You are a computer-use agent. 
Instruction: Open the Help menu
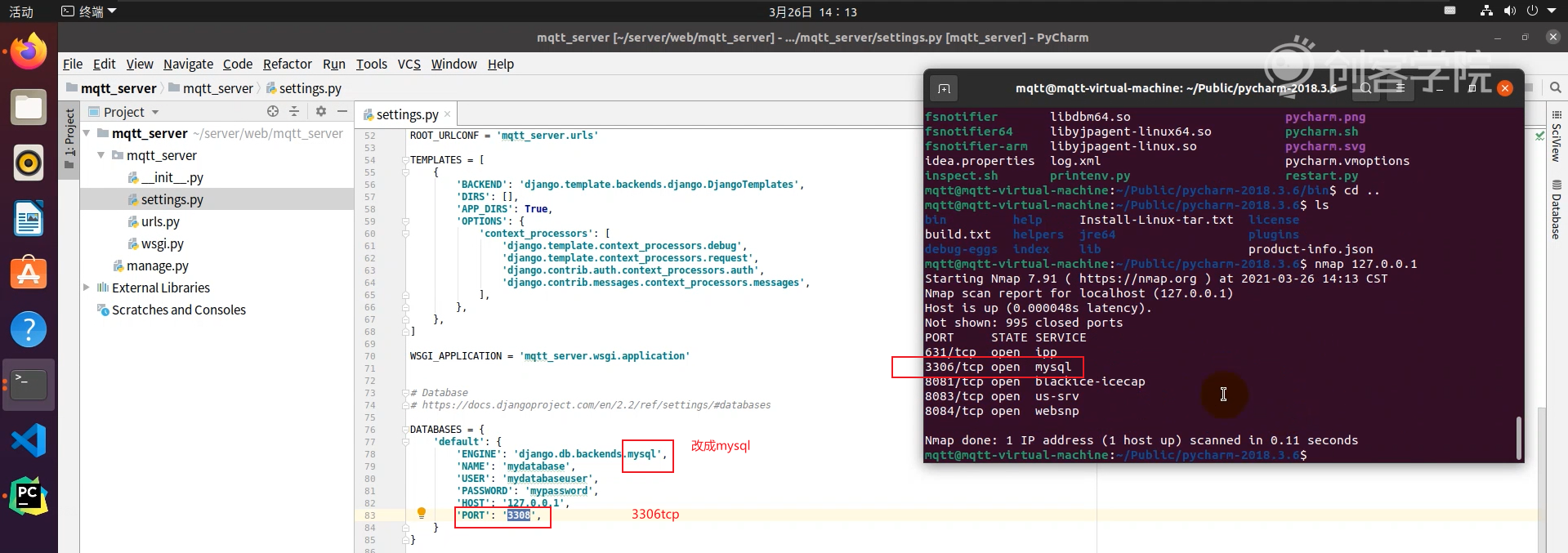tap(500, 64)
